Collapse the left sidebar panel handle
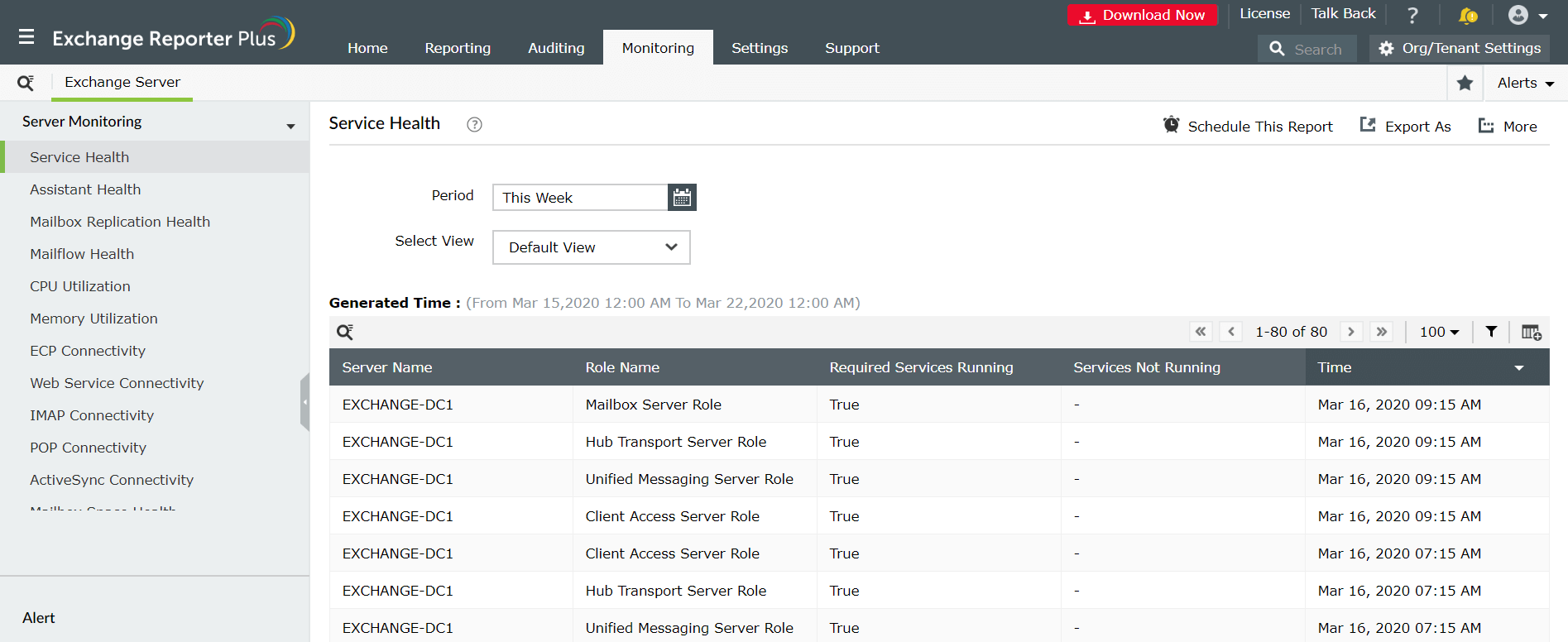1568x642 pixels. (x=304, y=402)
